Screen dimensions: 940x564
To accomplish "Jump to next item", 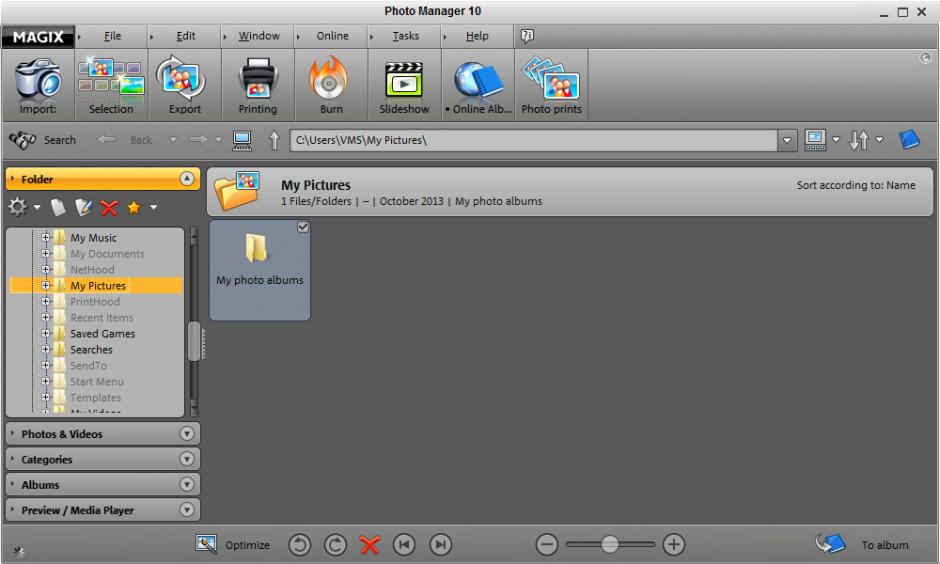I will pyautogui.click(x=441, y=545).
